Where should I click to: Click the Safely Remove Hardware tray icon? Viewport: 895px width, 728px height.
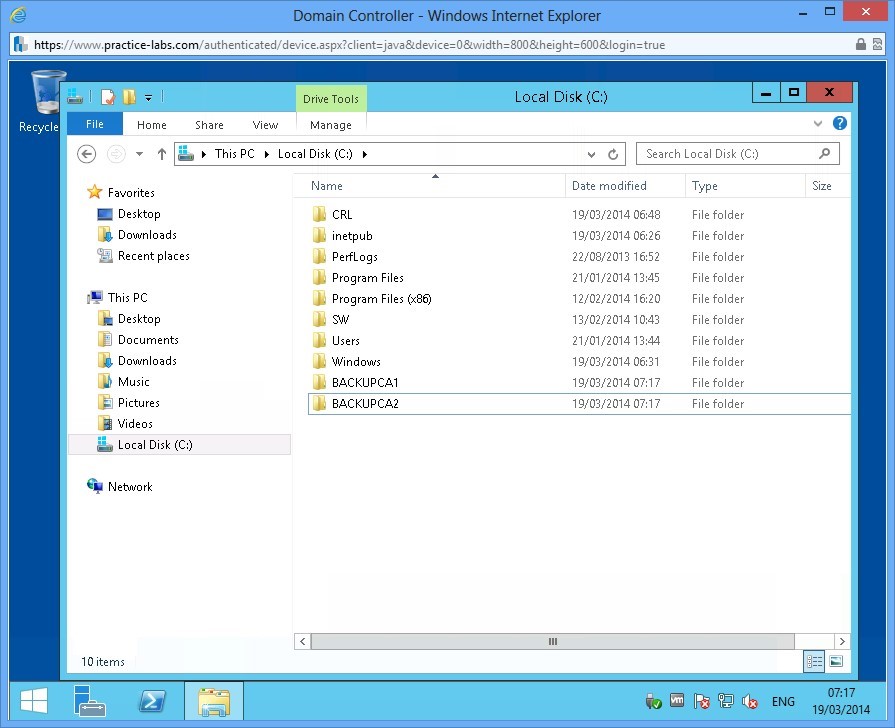tap(652, 701)
